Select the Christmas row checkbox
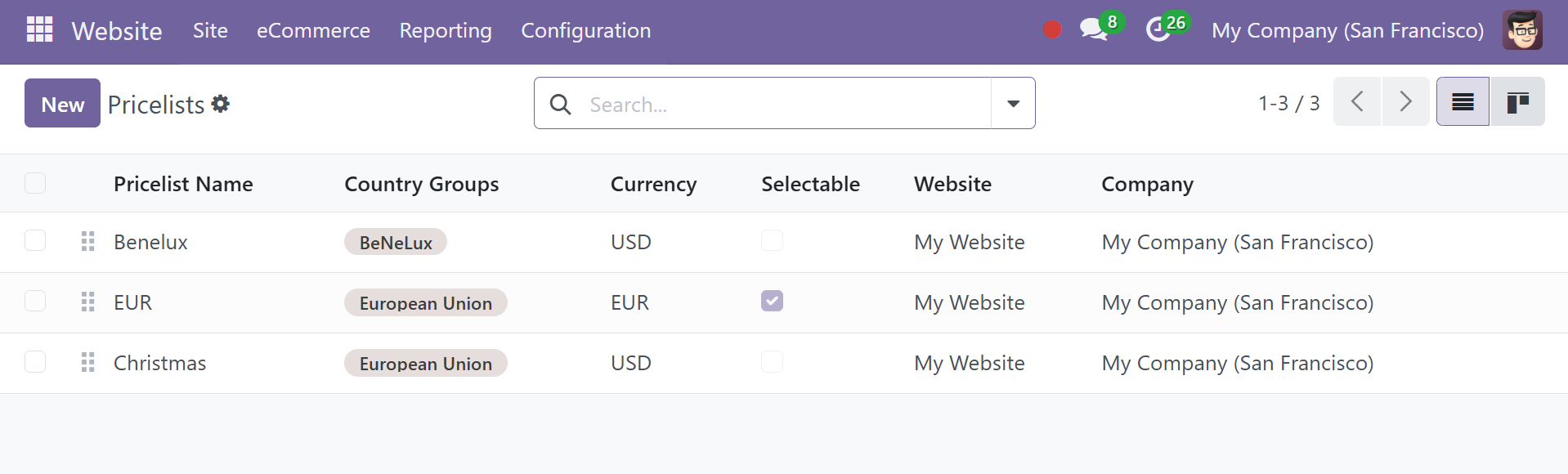Image resolution: width=1568 pixels, height=474 pixels. point(35,362)
